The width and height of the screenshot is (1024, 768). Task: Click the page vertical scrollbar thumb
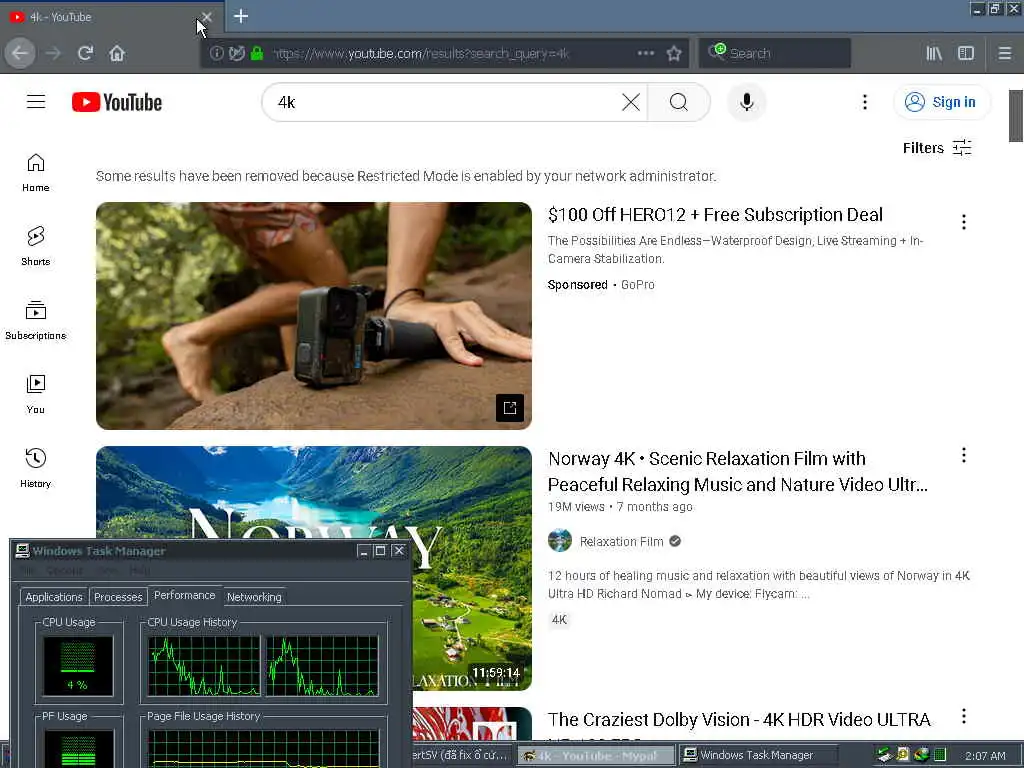pos(1016,116)
